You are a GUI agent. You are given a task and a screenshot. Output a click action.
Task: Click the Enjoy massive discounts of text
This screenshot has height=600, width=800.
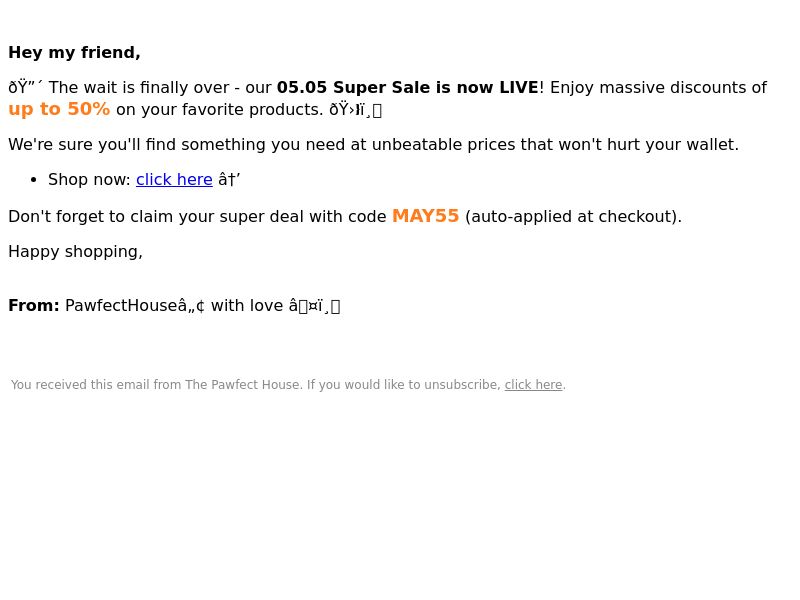pos(658,88)
